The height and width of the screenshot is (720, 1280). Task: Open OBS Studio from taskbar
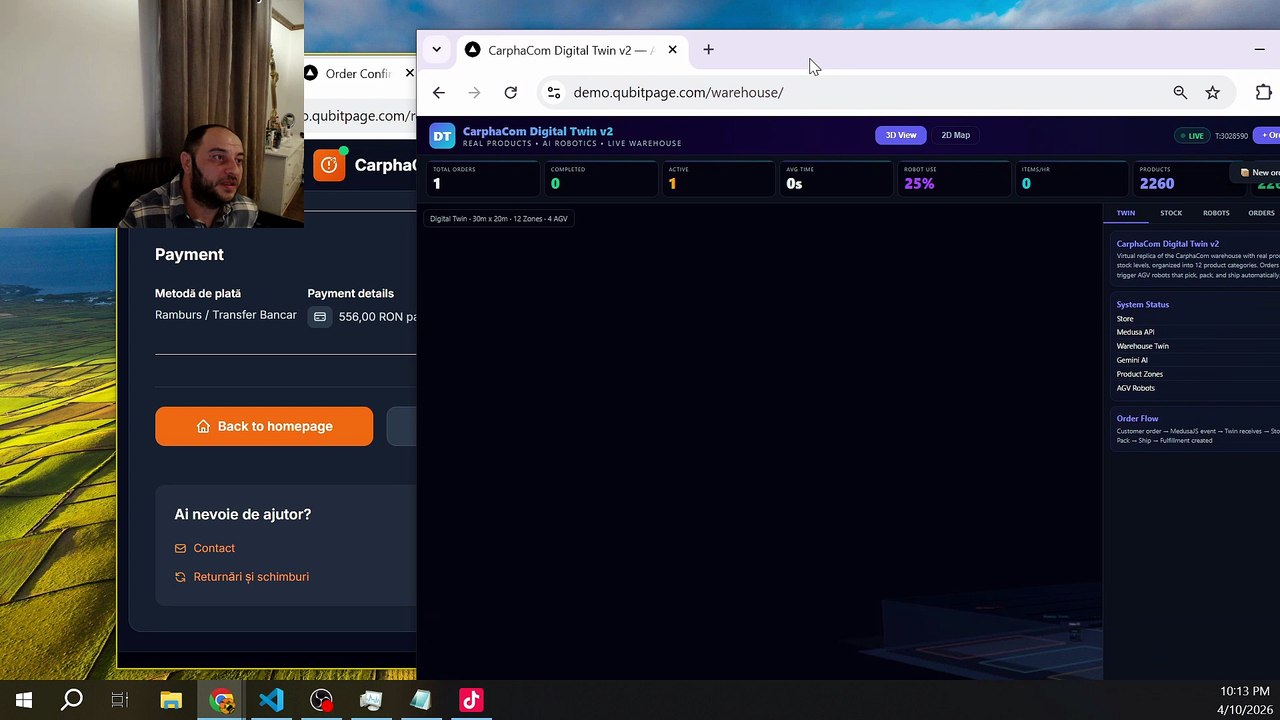321,700
